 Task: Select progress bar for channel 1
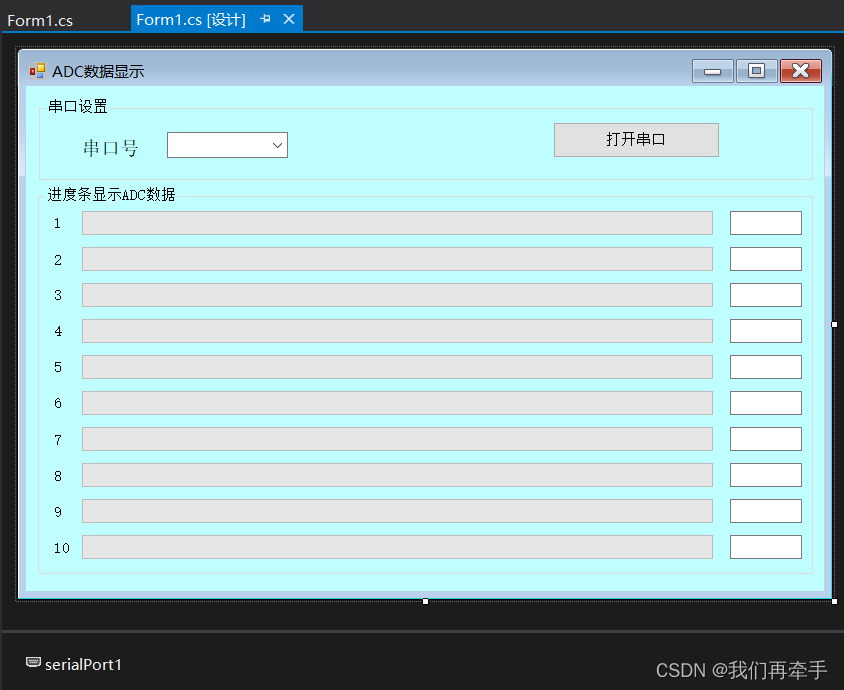397,223
